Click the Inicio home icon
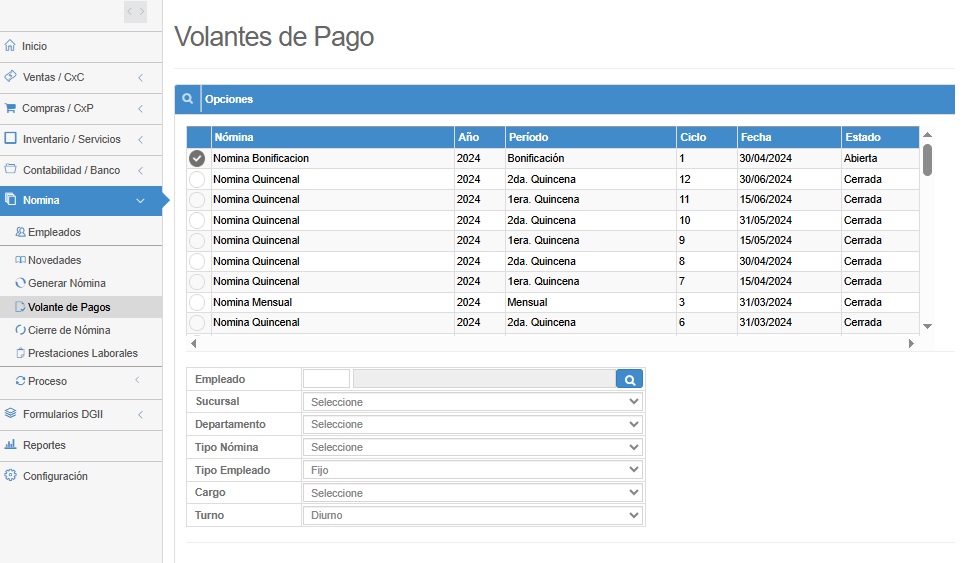This screenshot has width=964, height=563. [10, 46]
